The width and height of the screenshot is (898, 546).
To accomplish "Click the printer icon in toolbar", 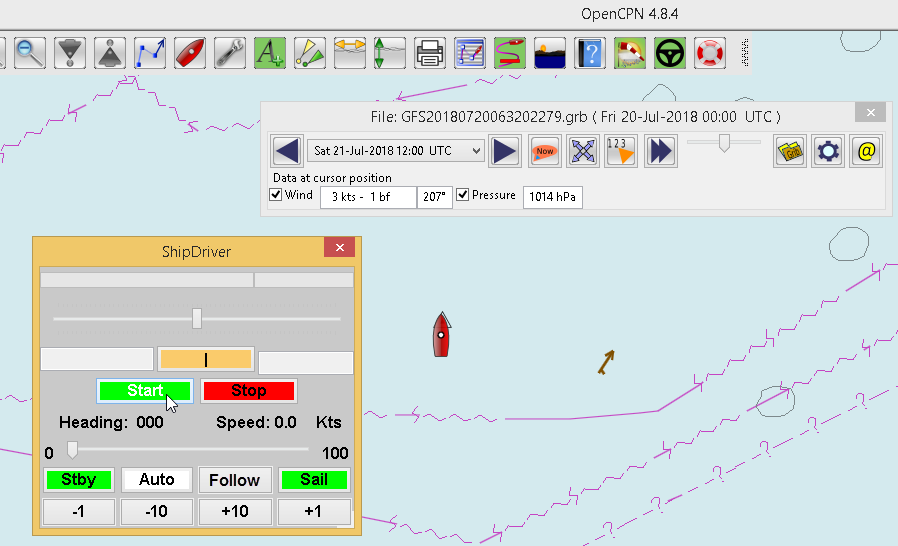I will point(430,52).
